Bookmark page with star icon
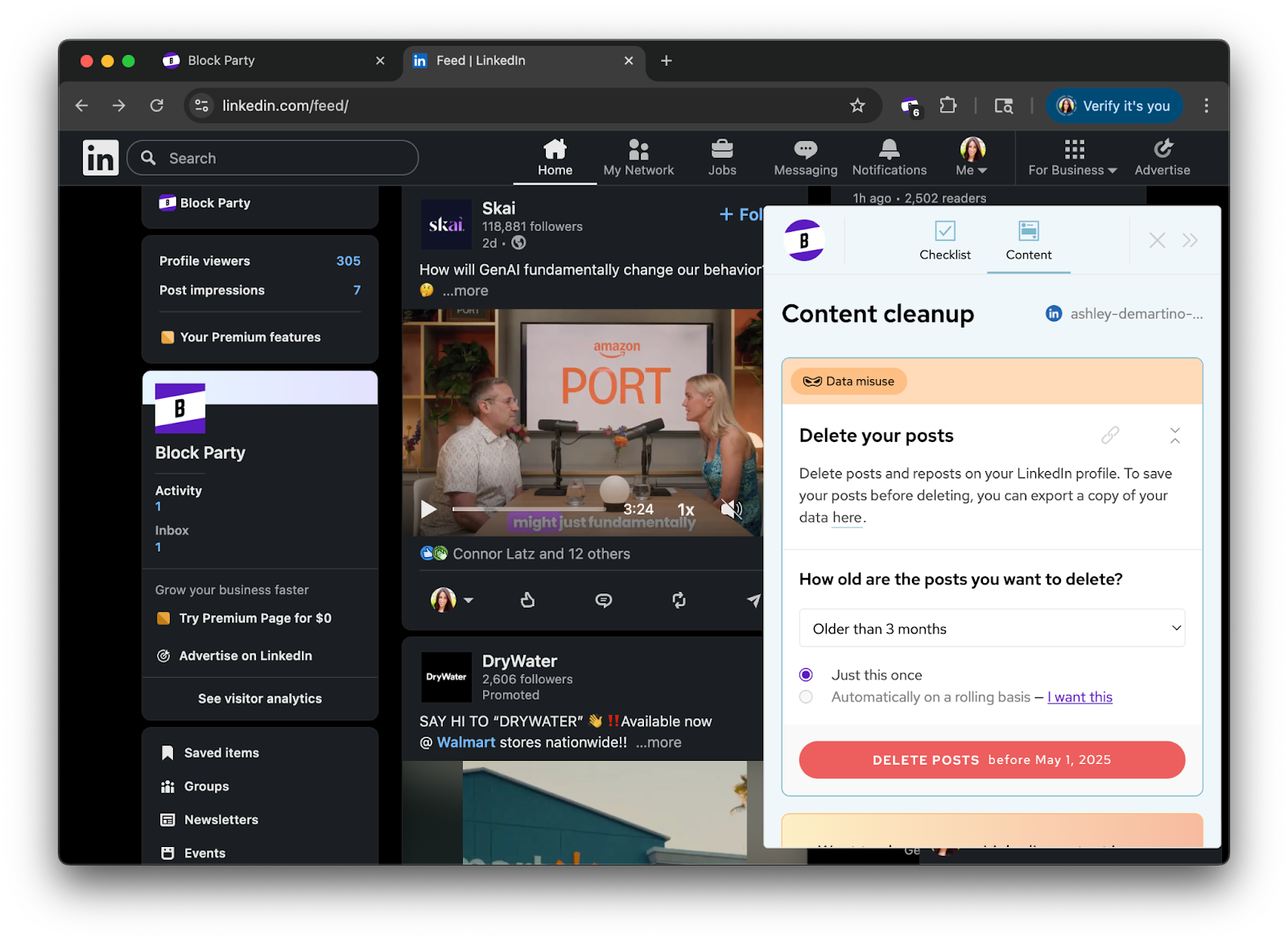Viewport: 1288px width, 942px height. click(x=857, y=105)
